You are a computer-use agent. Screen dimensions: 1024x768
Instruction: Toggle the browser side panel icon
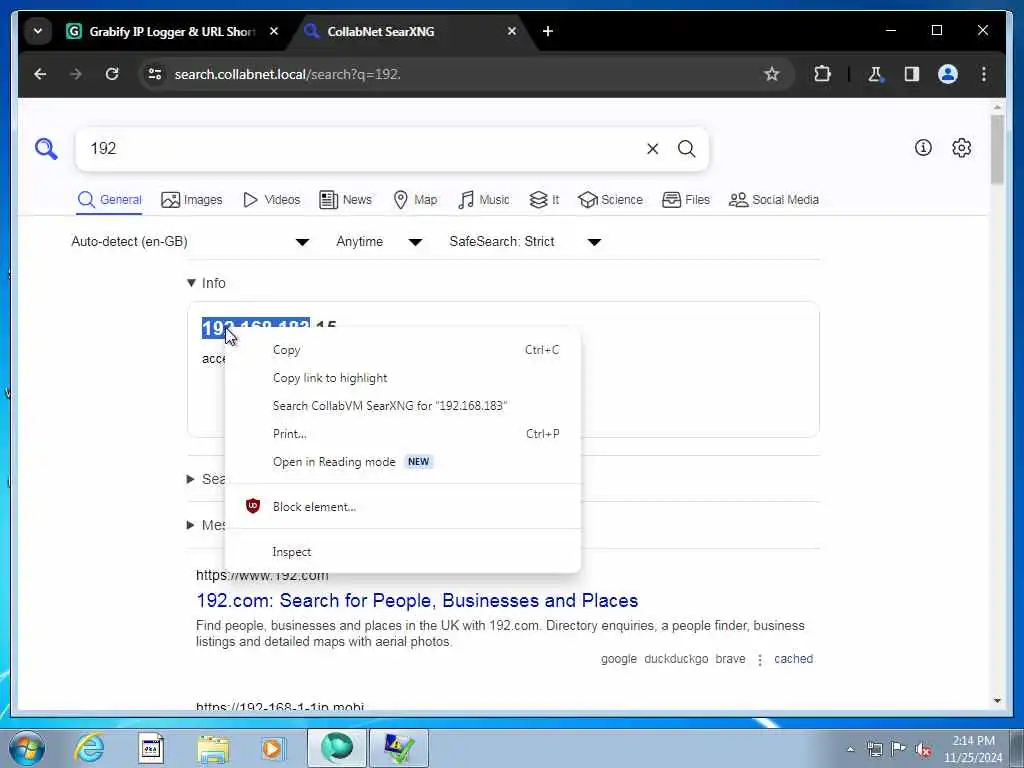(912, 74)
